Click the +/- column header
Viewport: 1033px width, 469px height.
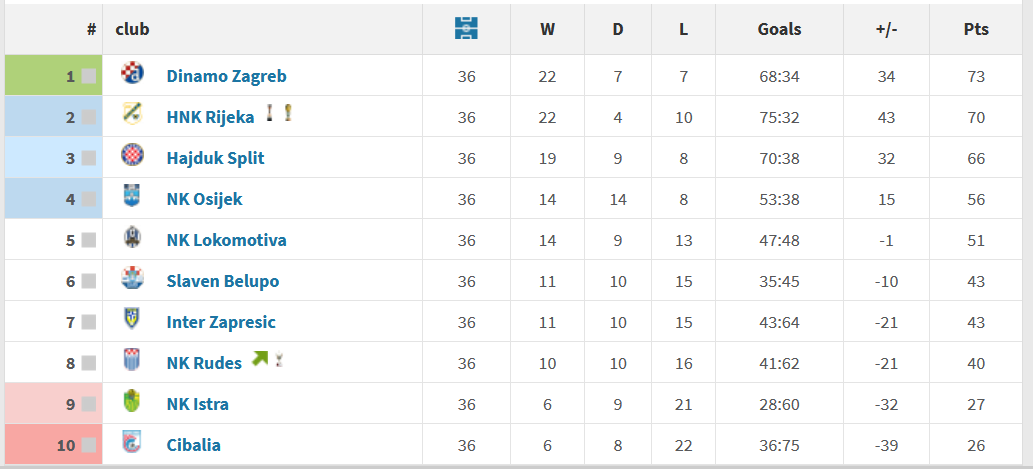pyautogui.click(x=886, y=30)
